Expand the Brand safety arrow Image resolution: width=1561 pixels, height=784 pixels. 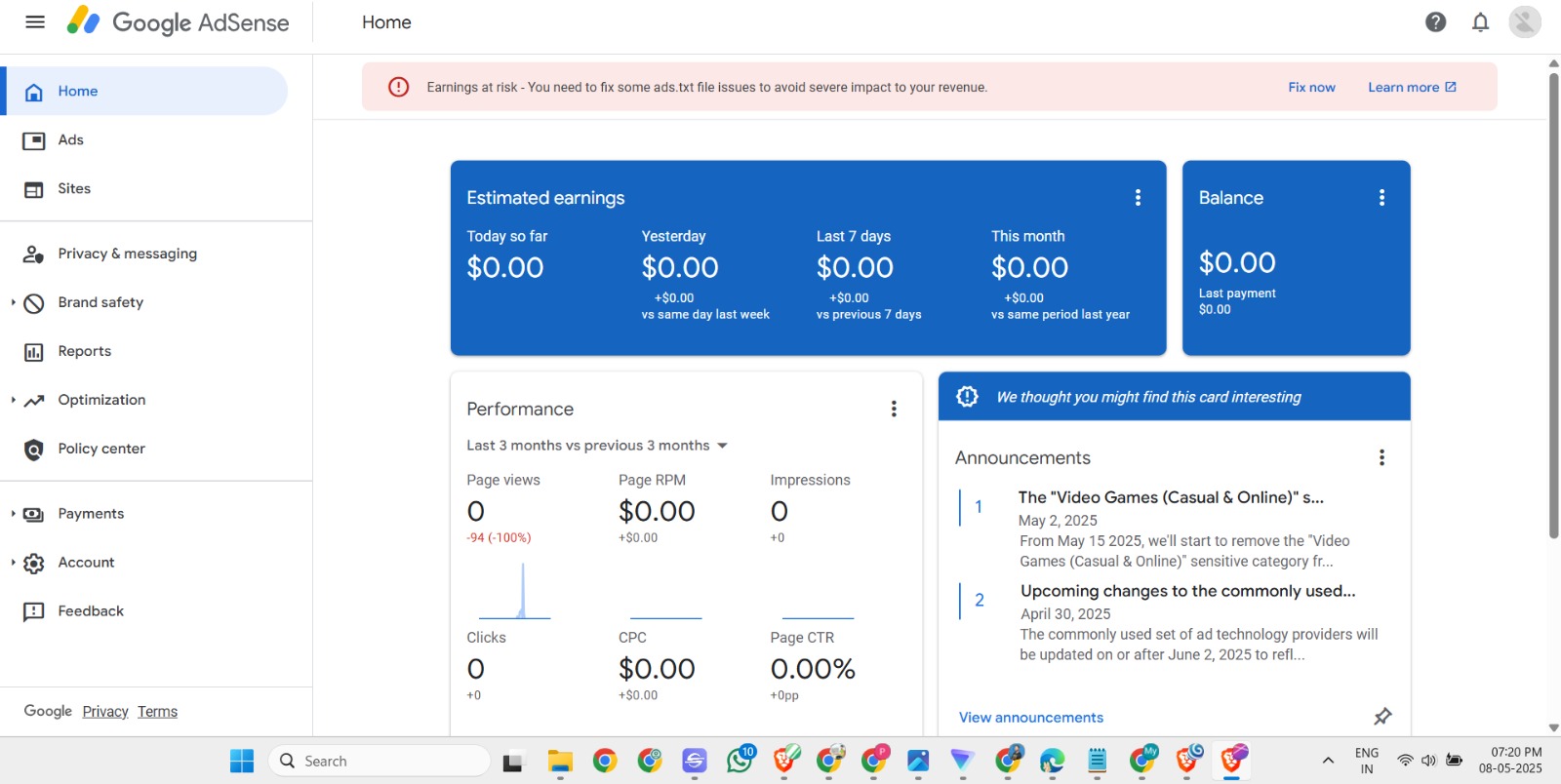13,302
